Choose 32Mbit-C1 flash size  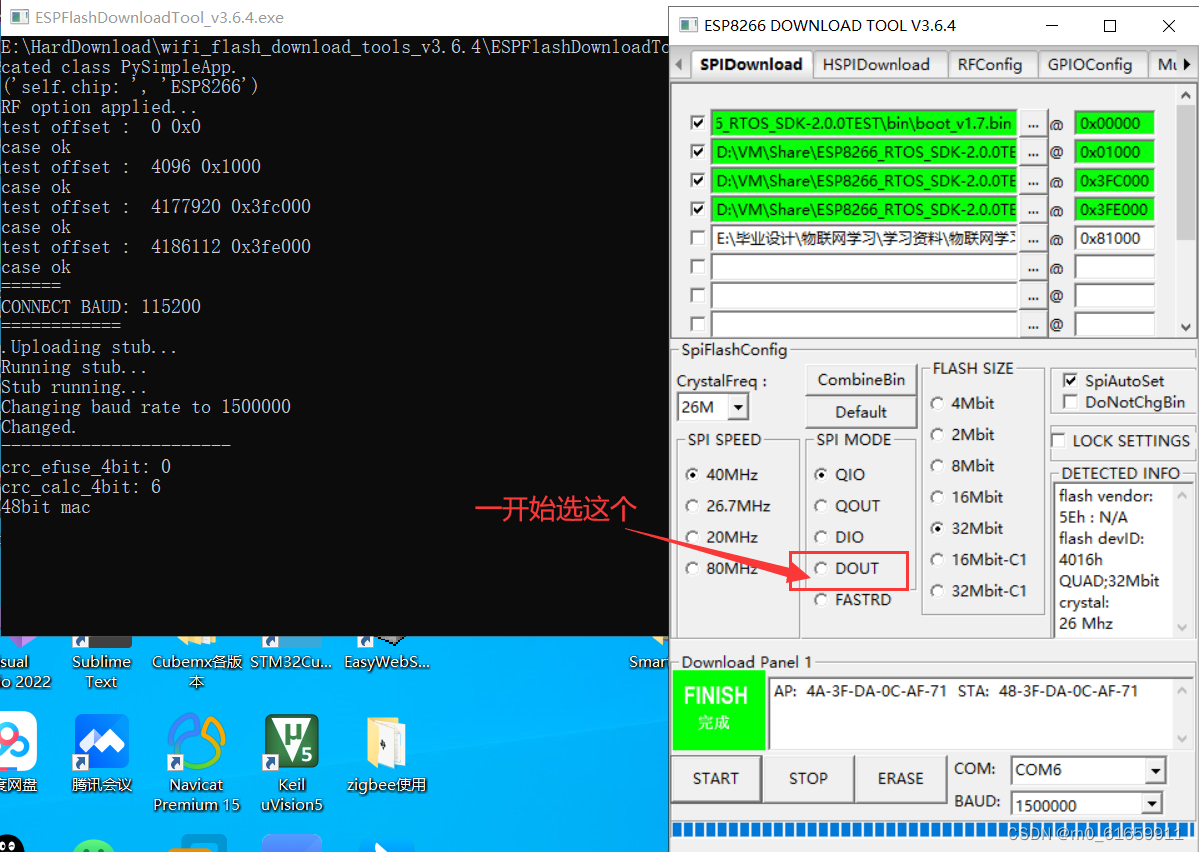click(x=937, y=591)
